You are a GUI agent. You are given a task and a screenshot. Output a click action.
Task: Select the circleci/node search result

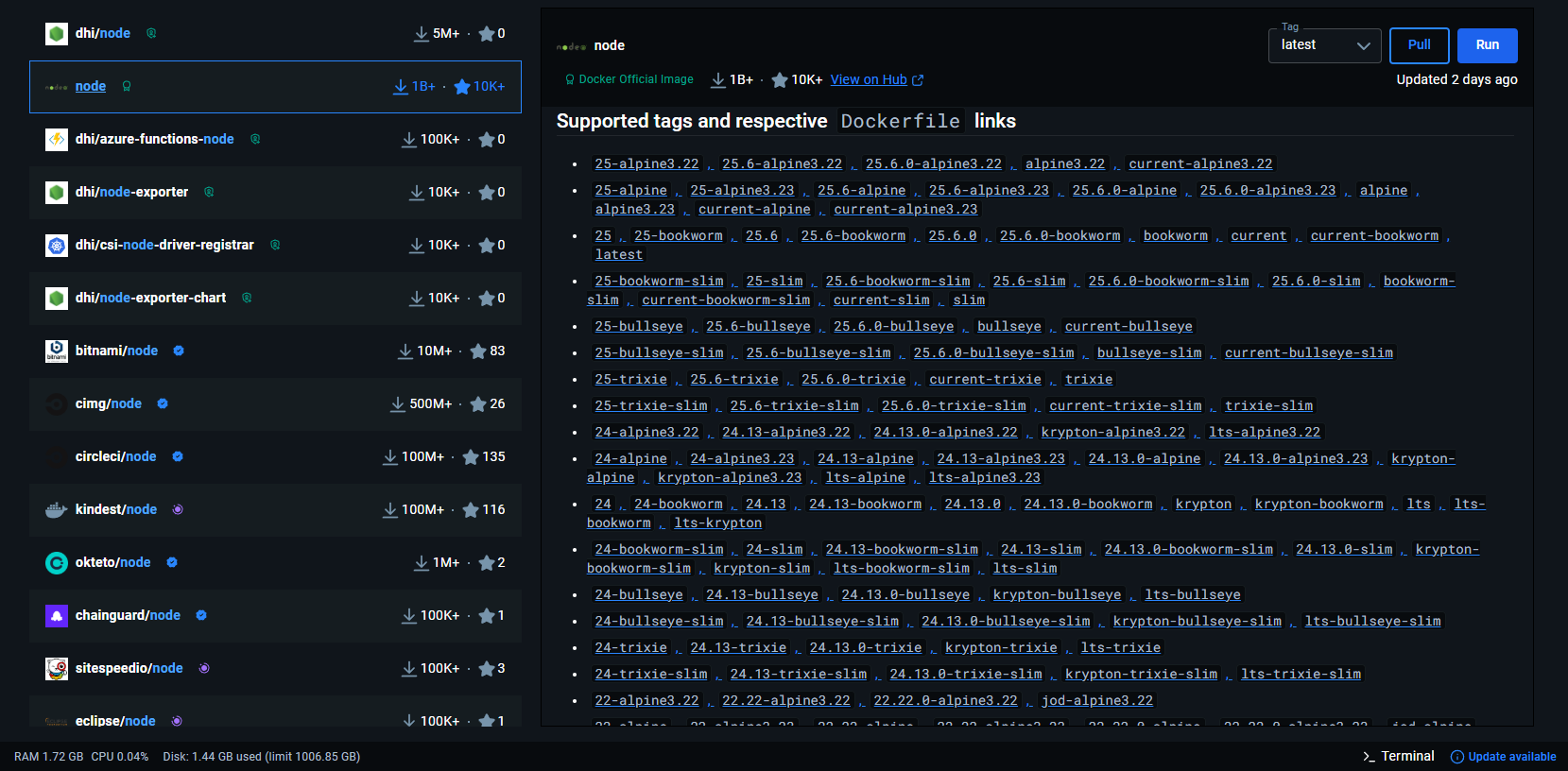(x=275, y=457)
